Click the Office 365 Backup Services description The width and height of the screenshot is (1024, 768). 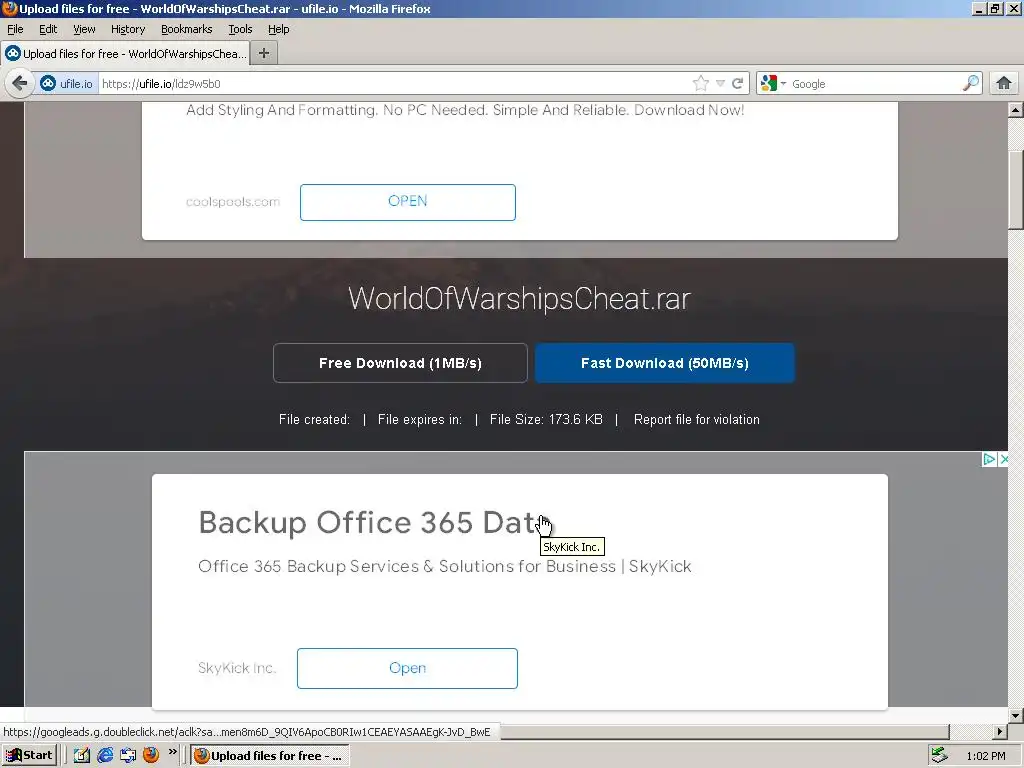tap(445, 566)
